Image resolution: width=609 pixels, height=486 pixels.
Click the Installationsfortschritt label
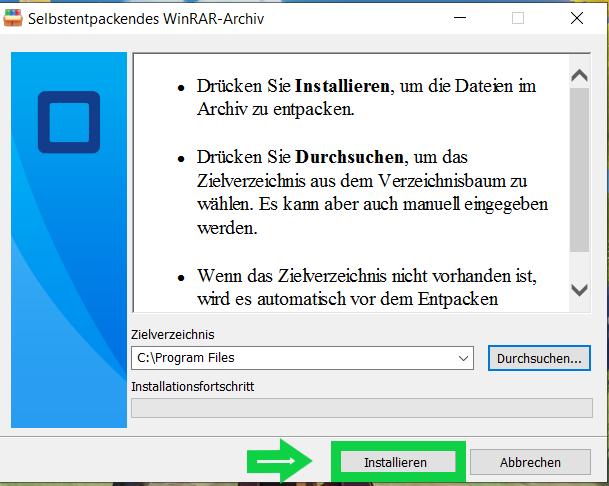193,387
